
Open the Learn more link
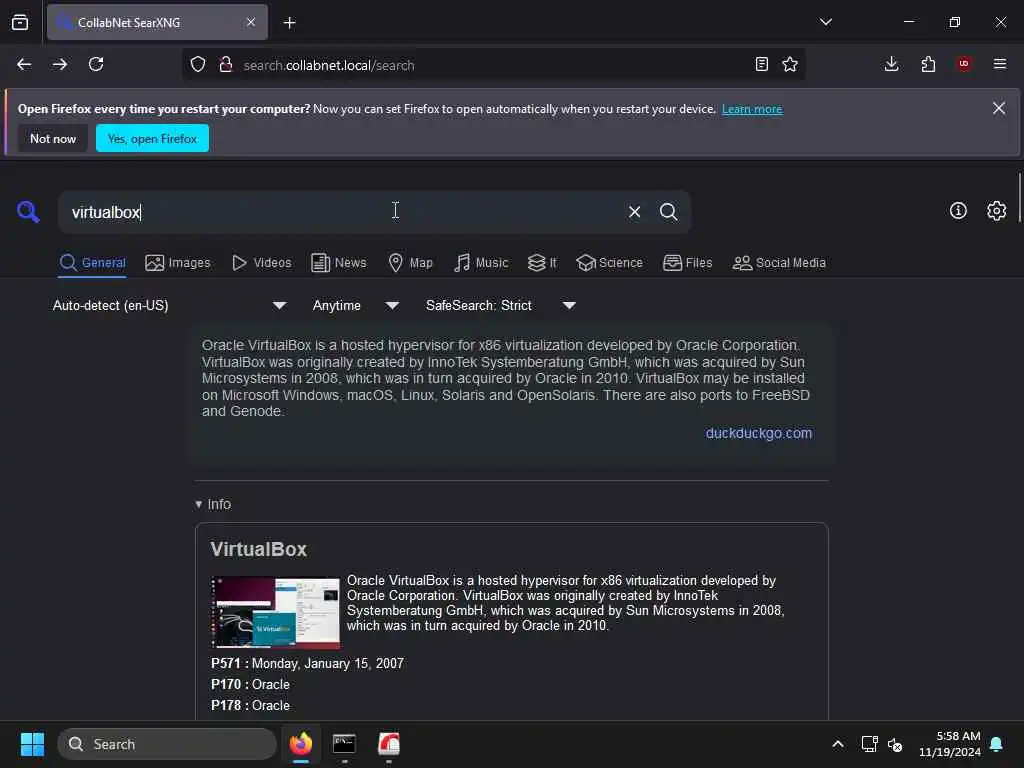coord(752,109)
